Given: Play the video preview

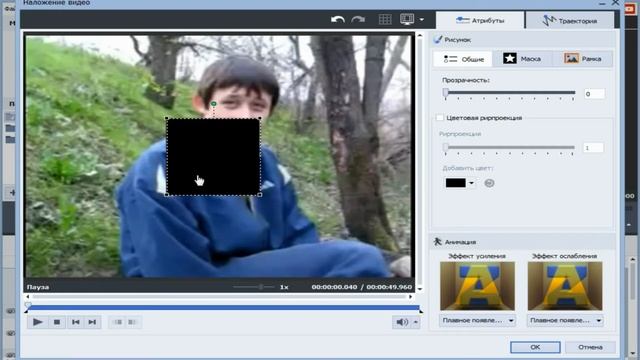Looking at the screenshot, I should (x=38, y=322).
